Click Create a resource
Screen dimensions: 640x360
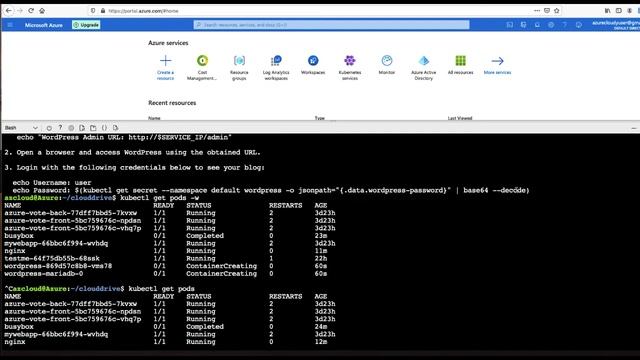click(x=165, y=67)
